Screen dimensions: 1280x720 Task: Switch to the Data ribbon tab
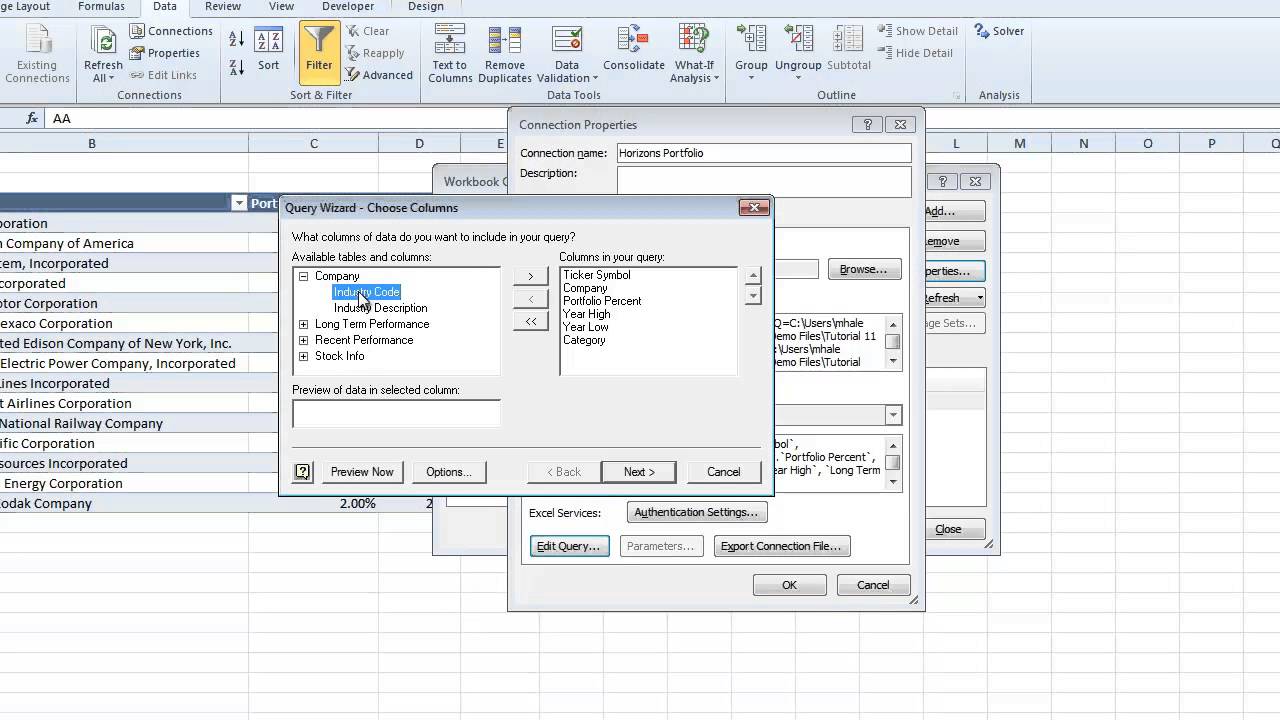tap(164, 6)
